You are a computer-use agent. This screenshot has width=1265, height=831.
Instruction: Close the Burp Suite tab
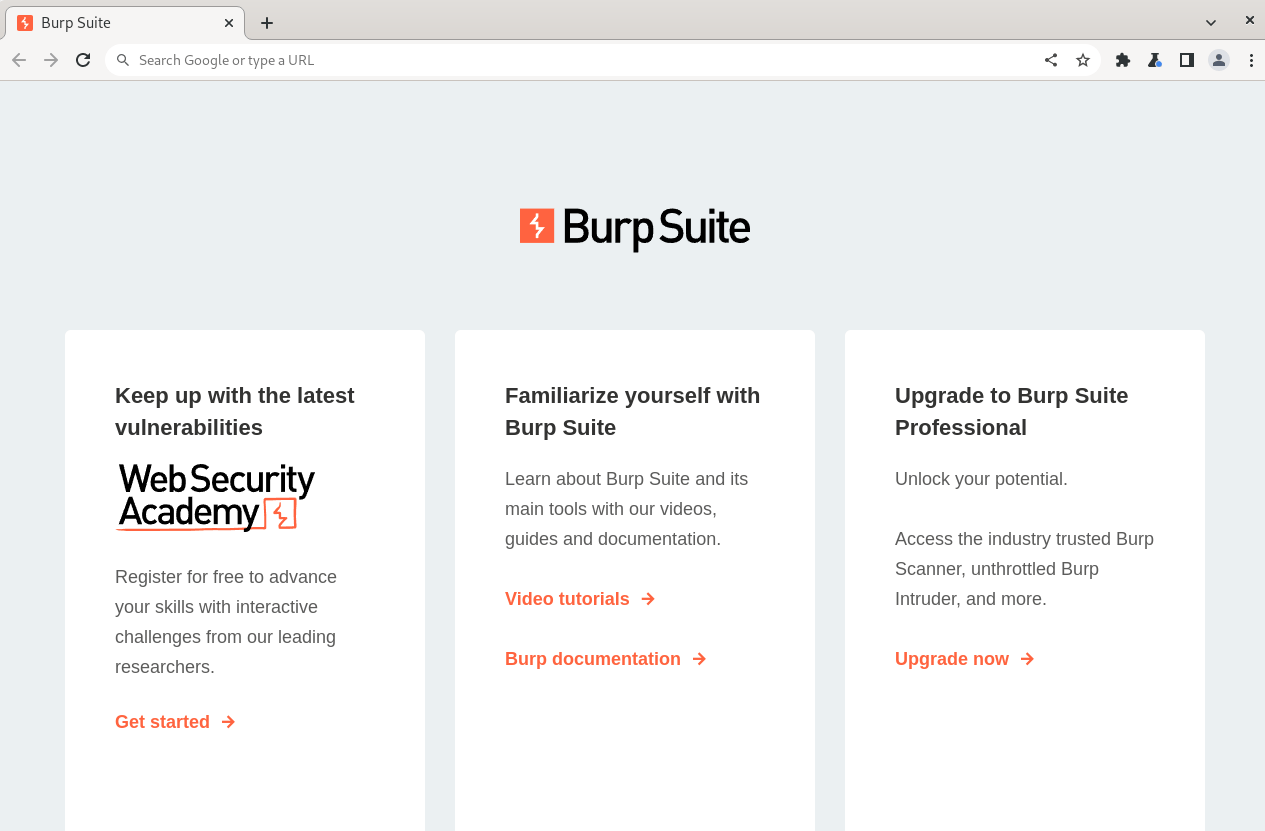coord(228,22)
